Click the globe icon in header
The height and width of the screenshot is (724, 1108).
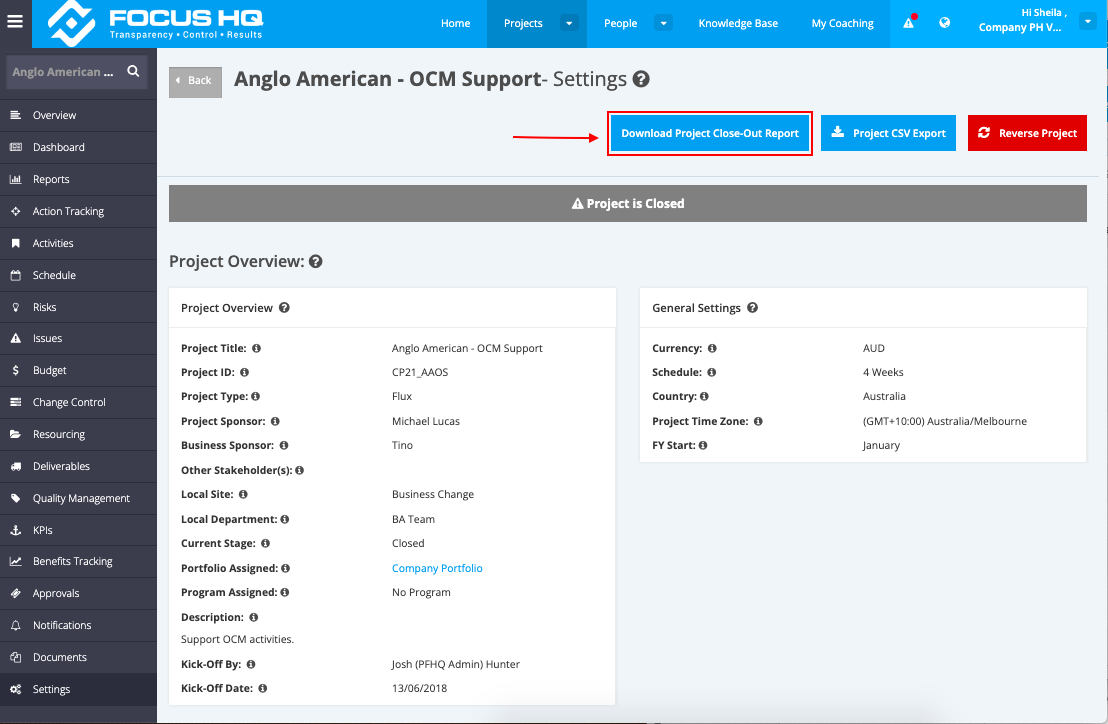pos(944,23)
